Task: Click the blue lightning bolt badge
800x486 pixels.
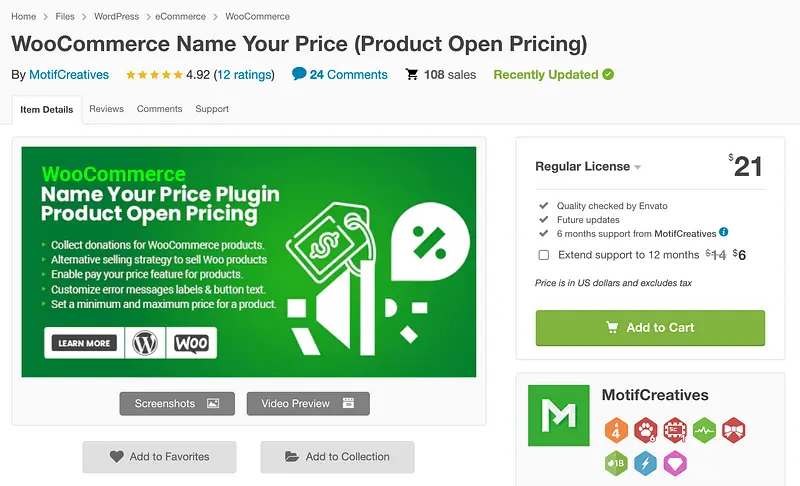Action: coord(646,463)
